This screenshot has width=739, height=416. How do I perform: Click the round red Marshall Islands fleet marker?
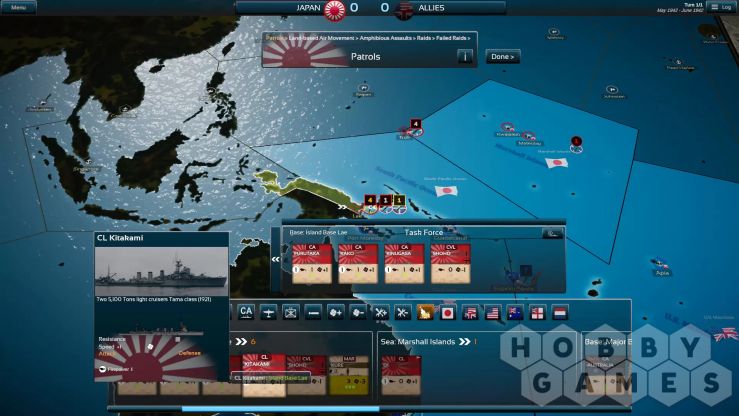576,141
